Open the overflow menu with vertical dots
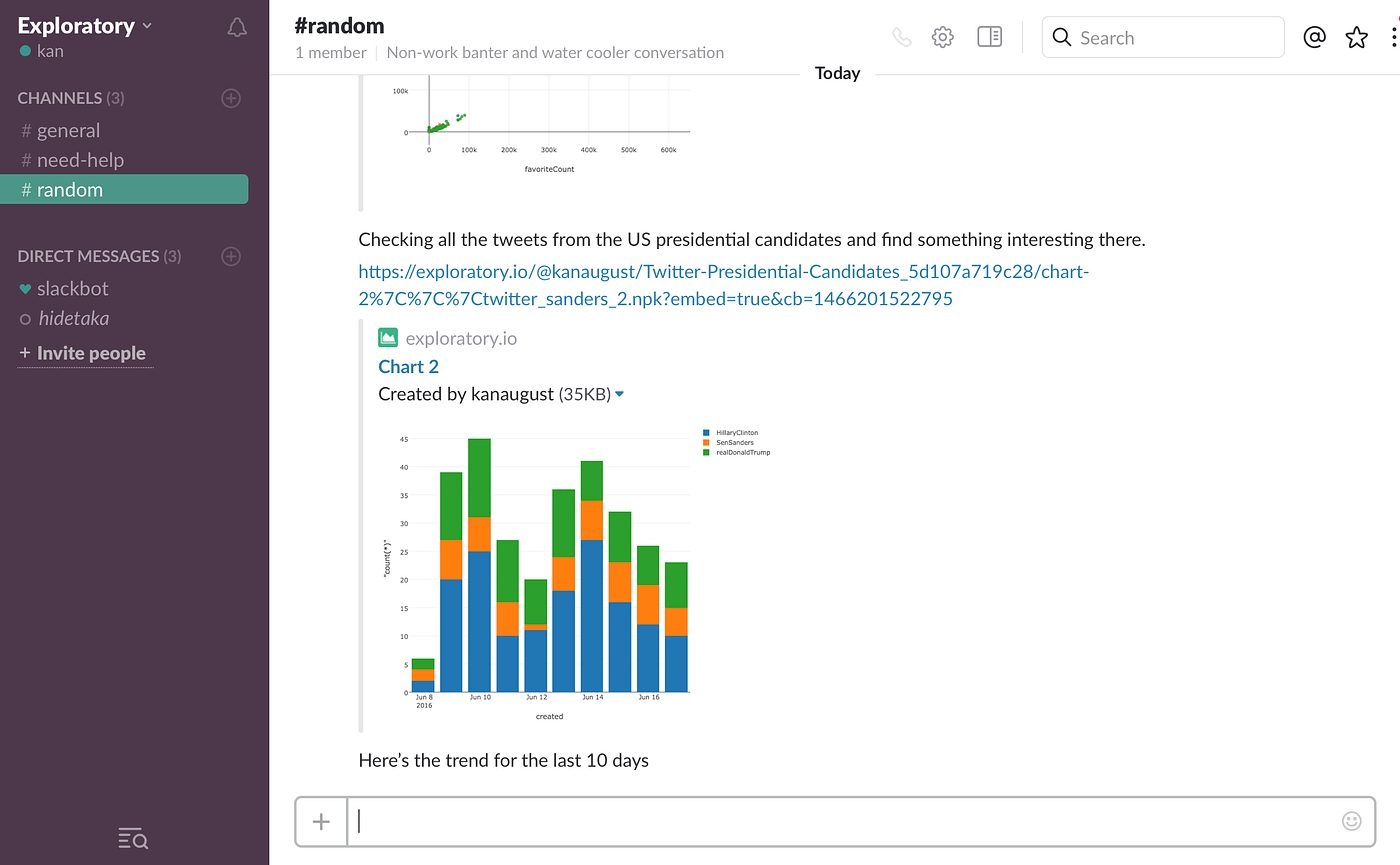Image resolution: width=1400 pixels, height=865 pixels. click(x=1394, y=36)
